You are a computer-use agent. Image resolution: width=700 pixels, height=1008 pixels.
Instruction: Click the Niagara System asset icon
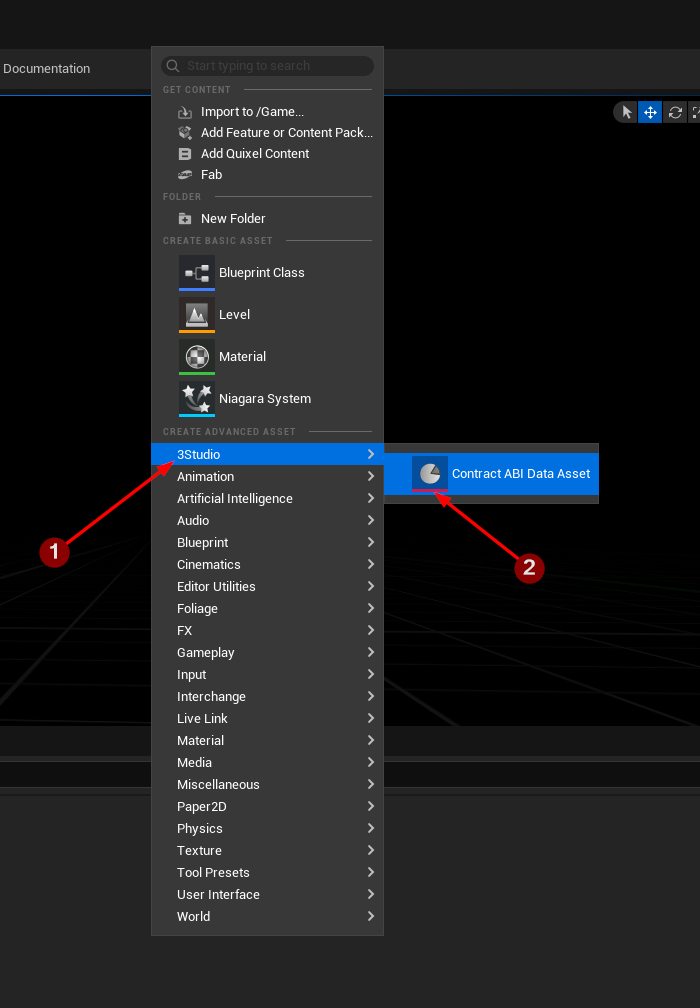pyautogui.click(x=197, y=399)
